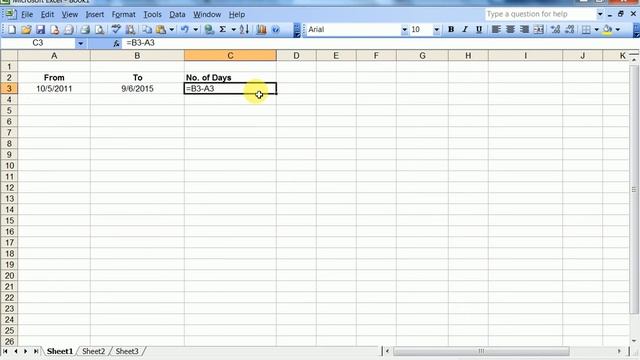The height and width of the screenshot is (360, 640).
Task: Expand the AutoSum functions dropdown arrow
Action: point(233,29)
